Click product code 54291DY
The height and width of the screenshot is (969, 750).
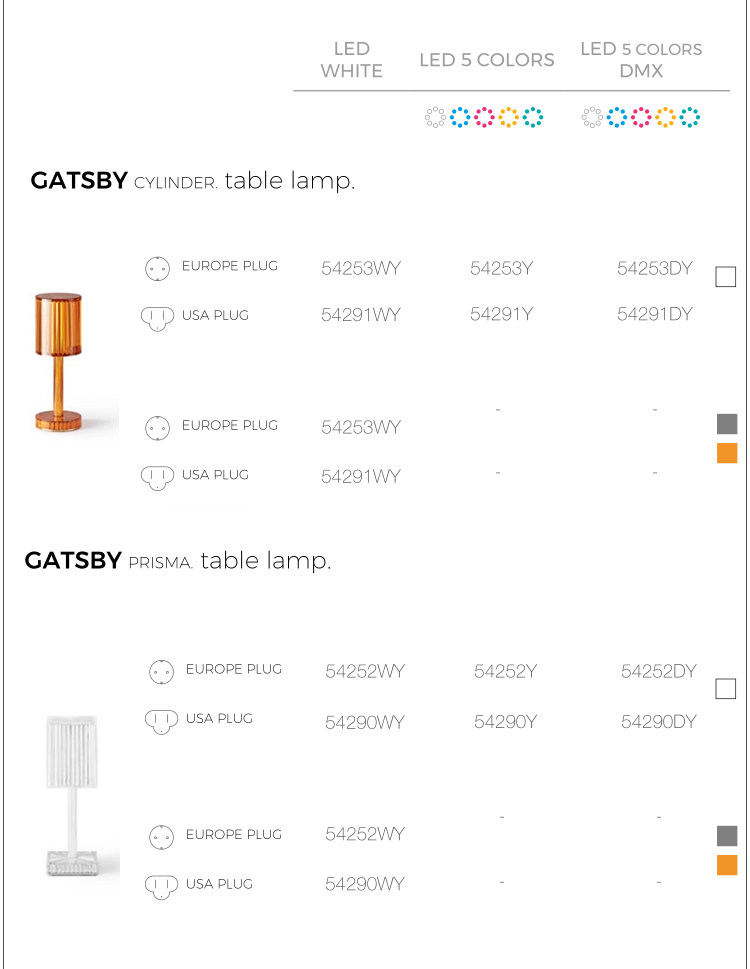coord(655,315)
